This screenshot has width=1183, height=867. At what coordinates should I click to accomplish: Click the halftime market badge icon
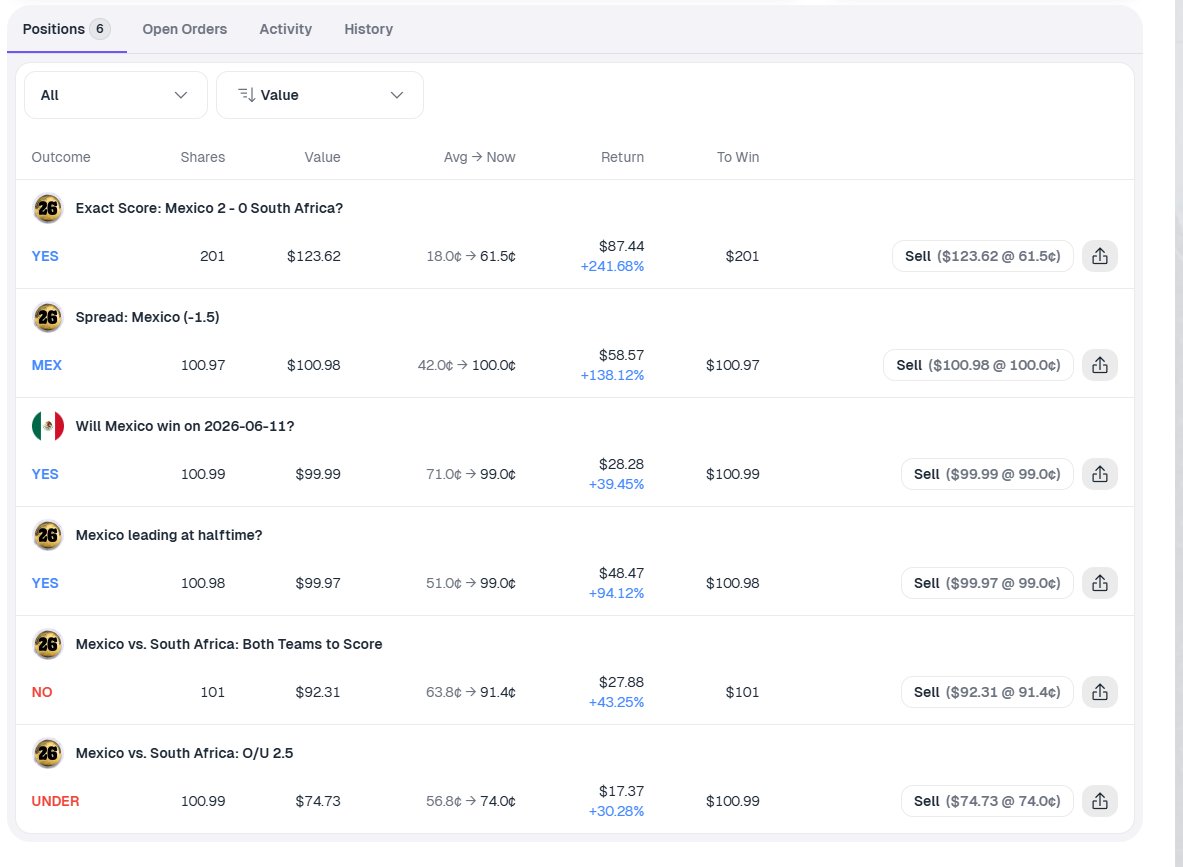pyautogui.click(x=48, y=535)
